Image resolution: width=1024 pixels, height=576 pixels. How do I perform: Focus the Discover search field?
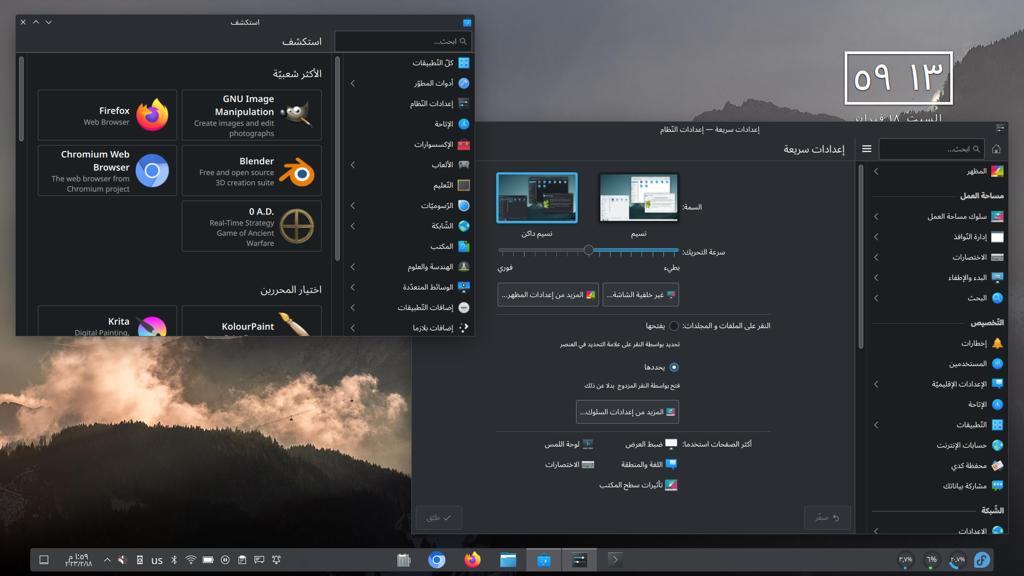pyautogui.click(x=402, y=41)
